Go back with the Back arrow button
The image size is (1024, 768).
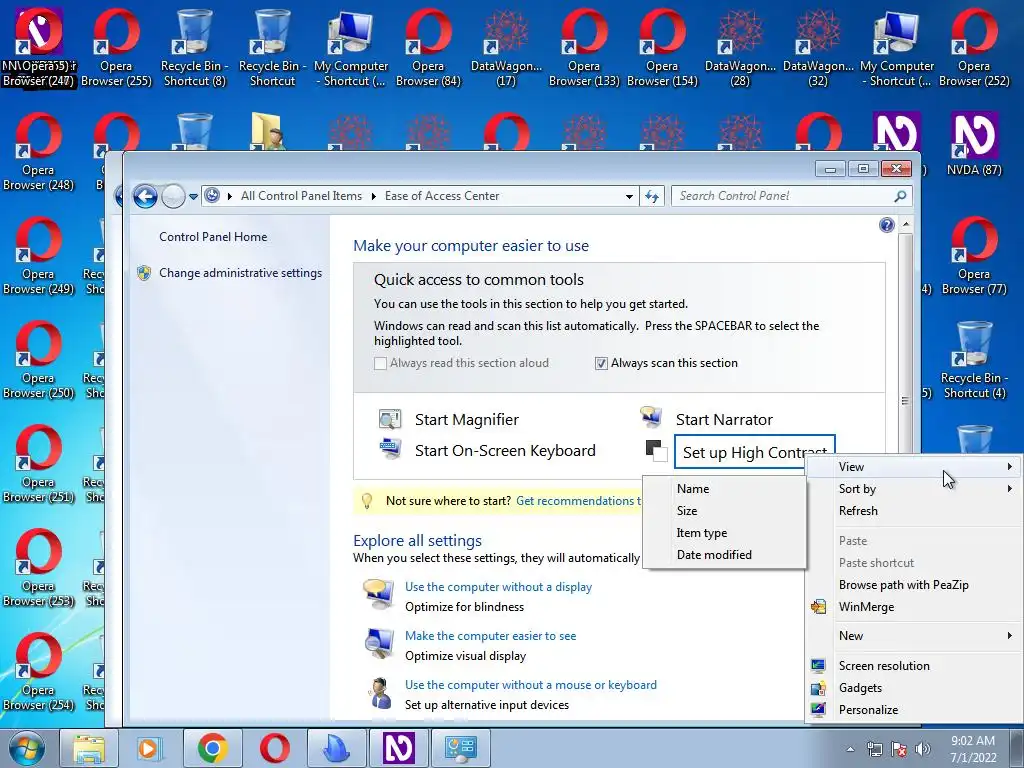145,196
